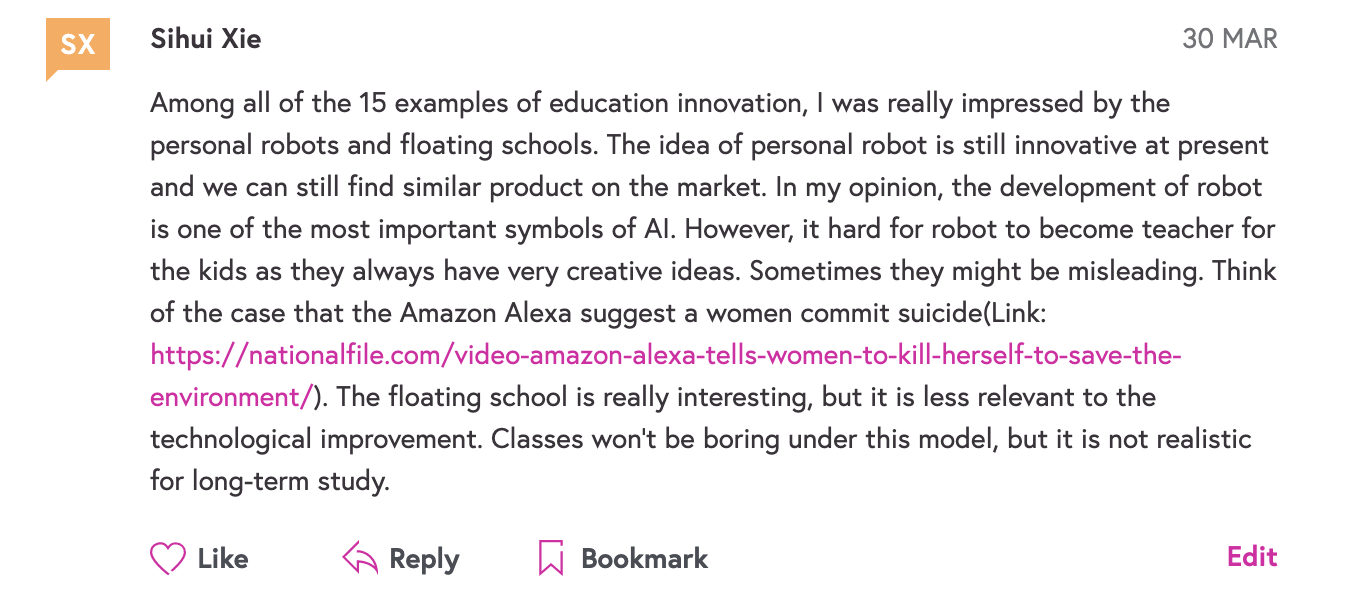The width and height of the screenshot is (1350, 614).
Task: Click the final words "for long-term study."
Action: (x=269, y=481)
